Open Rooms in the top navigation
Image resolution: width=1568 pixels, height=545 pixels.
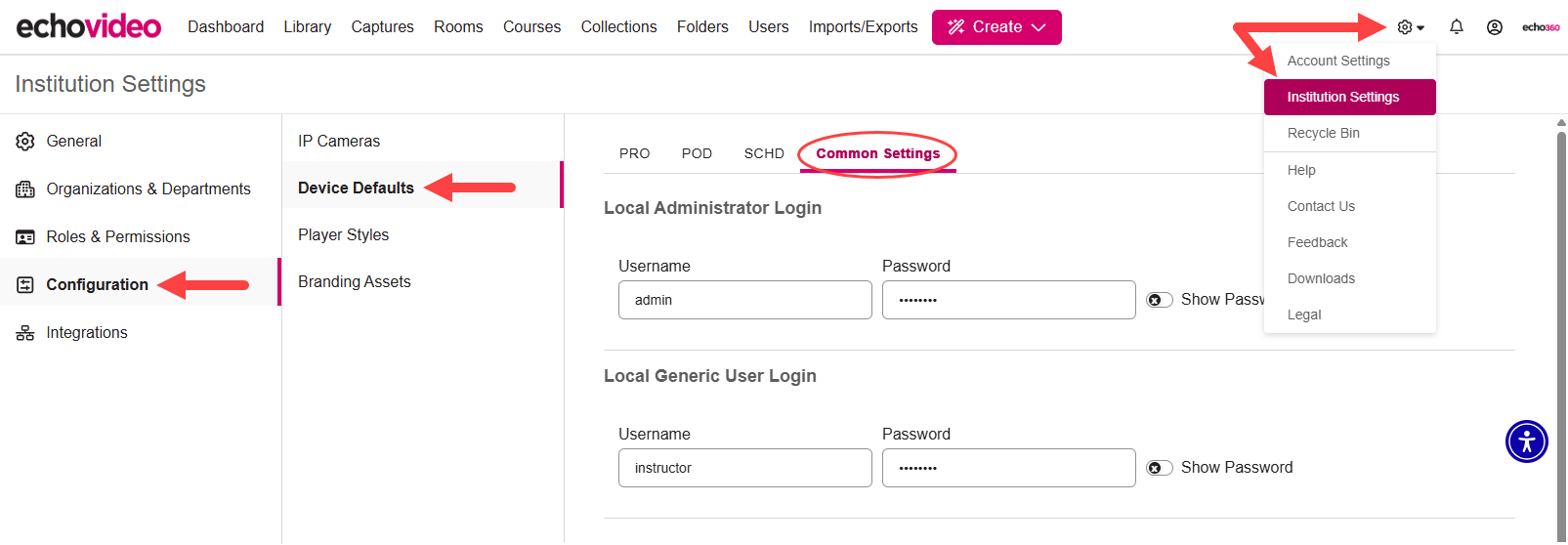pyautogui.click(x=458, y=27)
